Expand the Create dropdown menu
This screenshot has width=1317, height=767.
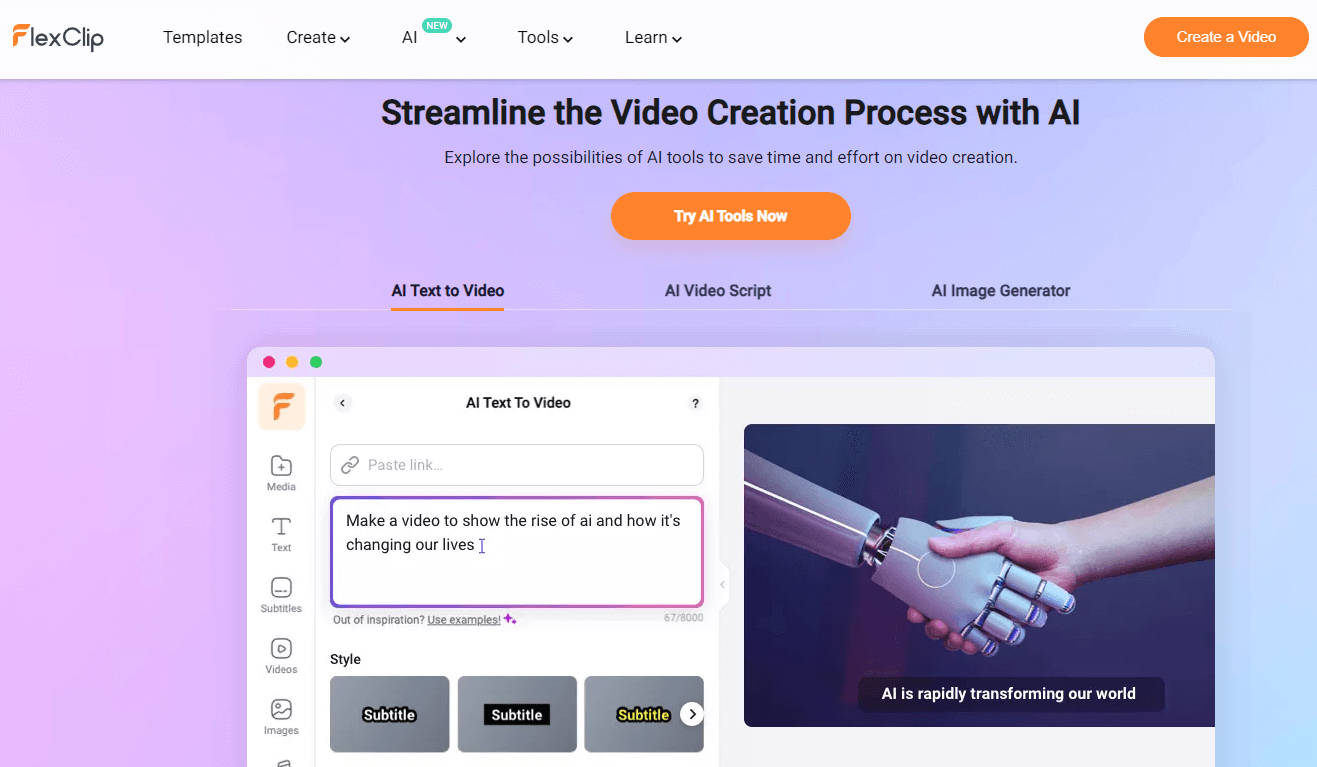coord(318,38)
